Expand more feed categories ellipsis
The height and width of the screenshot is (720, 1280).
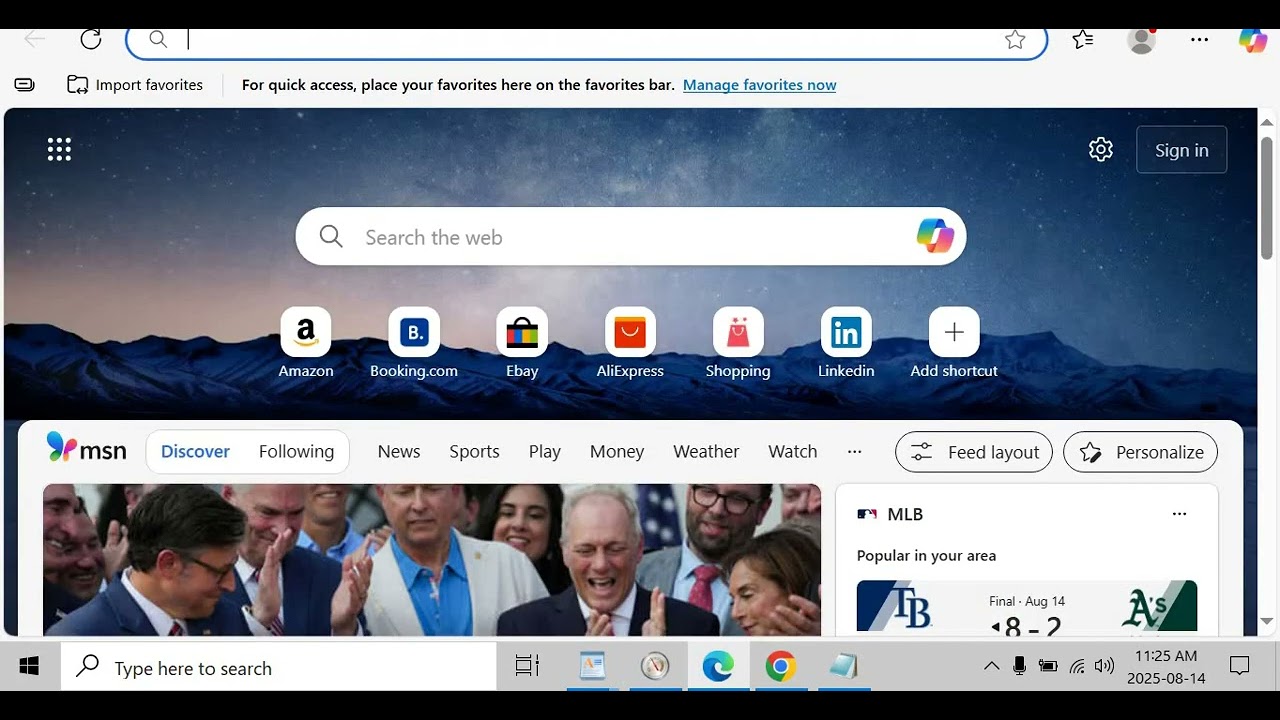(854, 452)
